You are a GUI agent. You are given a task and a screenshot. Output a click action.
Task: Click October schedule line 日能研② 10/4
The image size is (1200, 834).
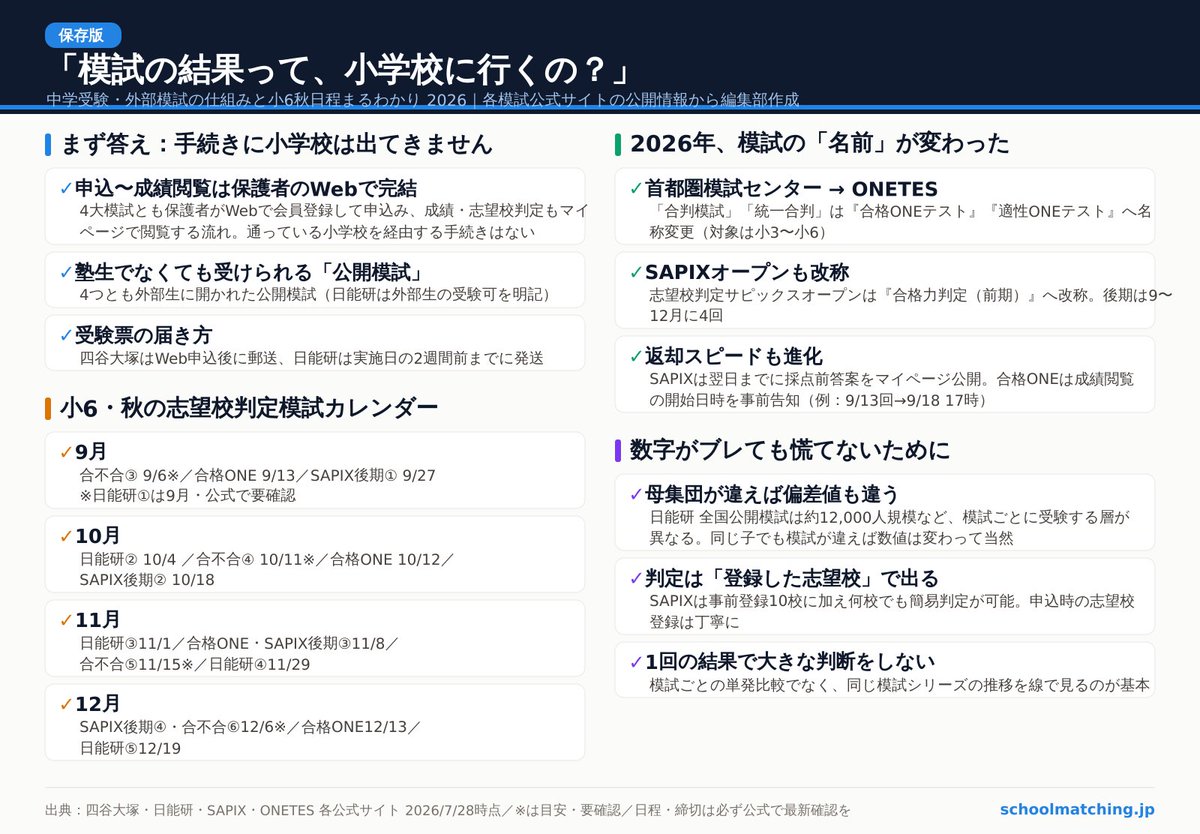[267, 560]
